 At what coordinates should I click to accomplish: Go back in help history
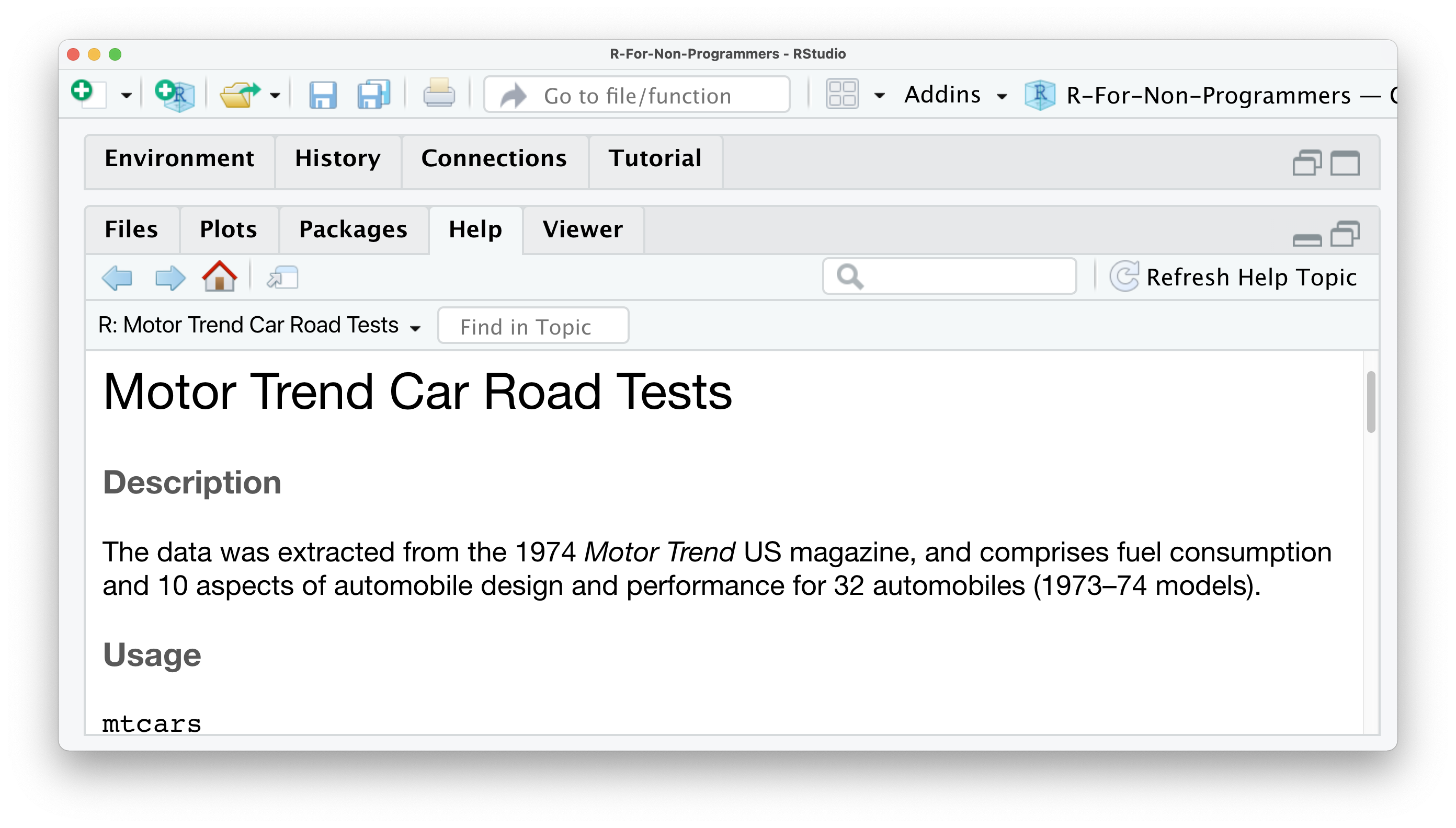[117, 278]
